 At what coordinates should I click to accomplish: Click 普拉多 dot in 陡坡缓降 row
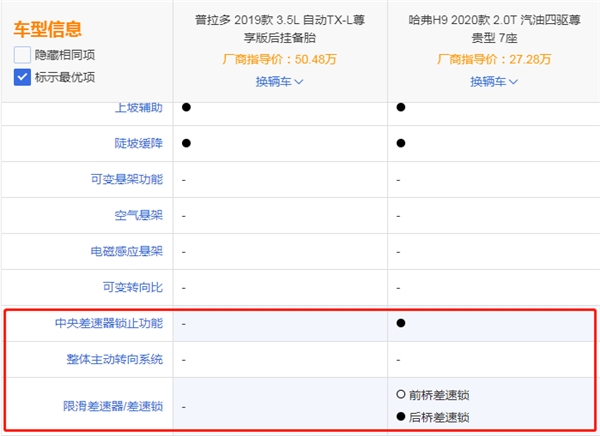coord(186,143)
